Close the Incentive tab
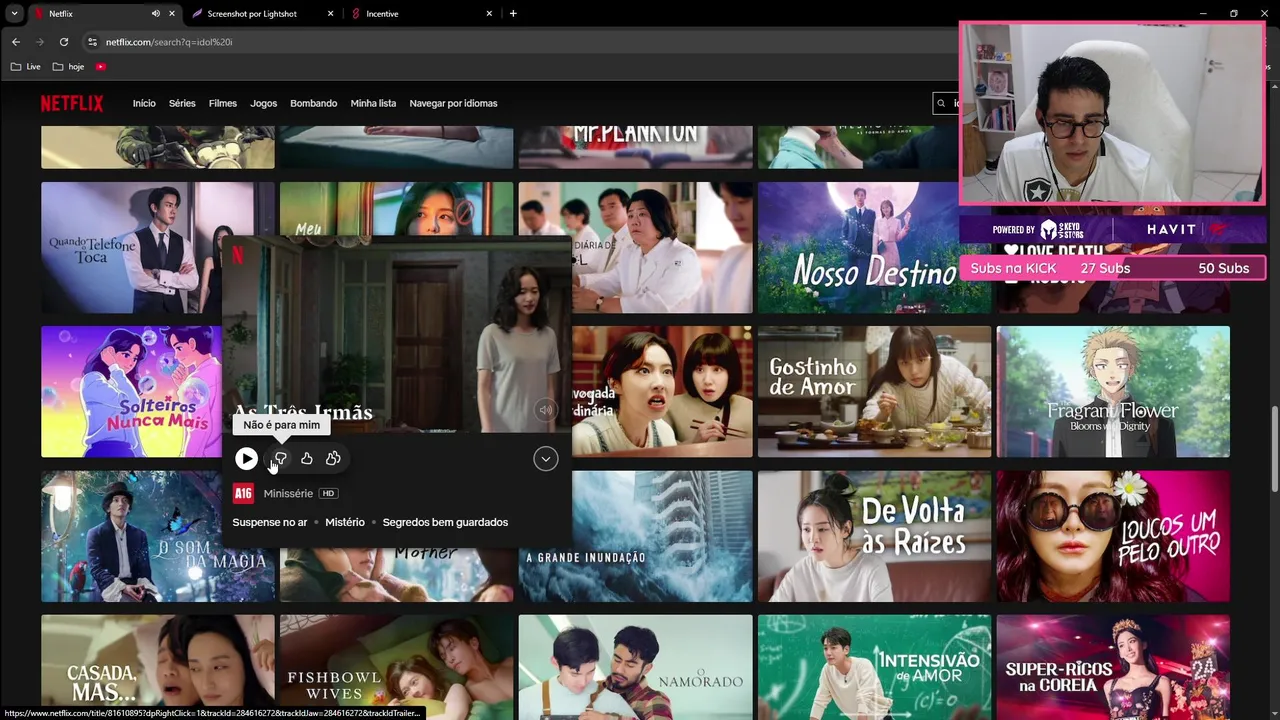This screenshot has height=720, width=1280. [489, 14]
